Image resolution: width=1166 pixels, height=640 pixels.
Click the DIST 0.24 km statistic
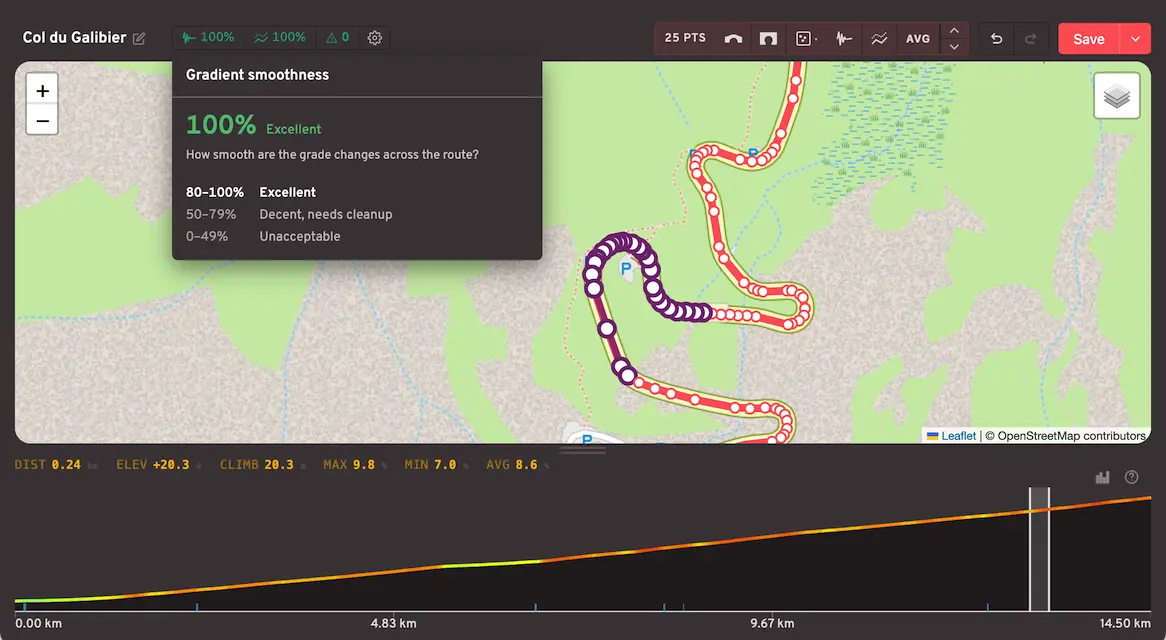click(x=56, y=465)
